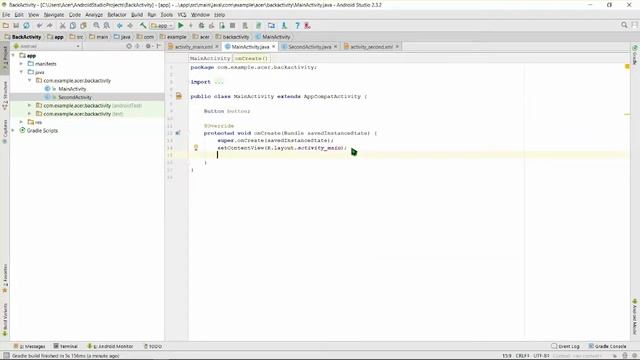This screenshot has height=360, width=640.
Task: Click the Replace toolbar icon
Action: (107, 26)
